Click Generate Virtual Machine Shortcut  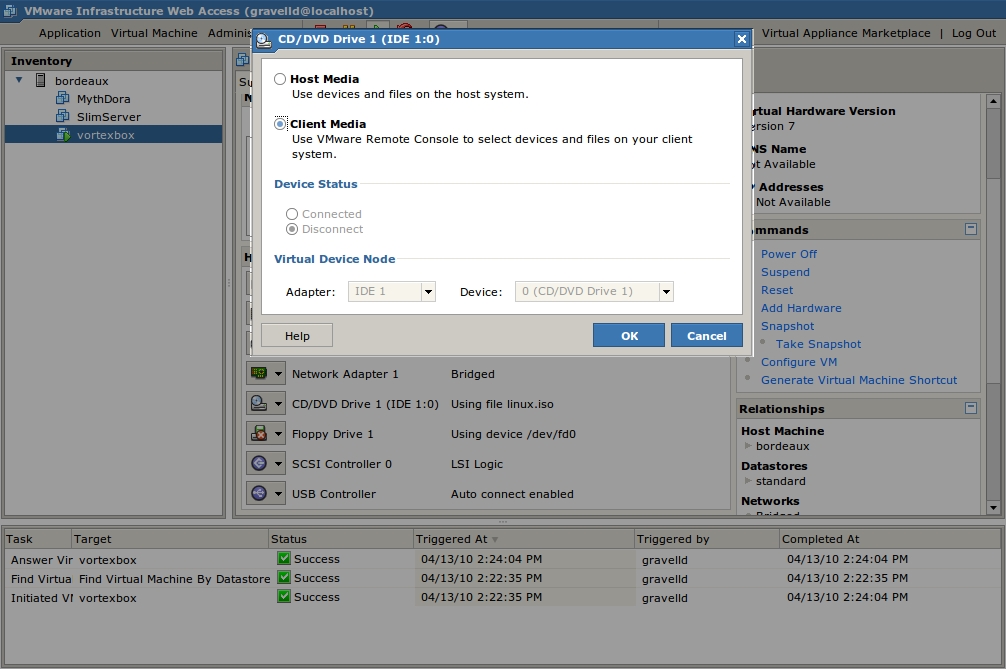pos(858,380)
